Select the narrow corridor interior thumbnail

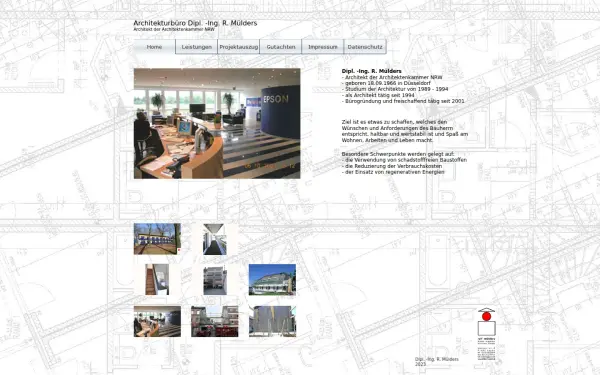point(215,239)
